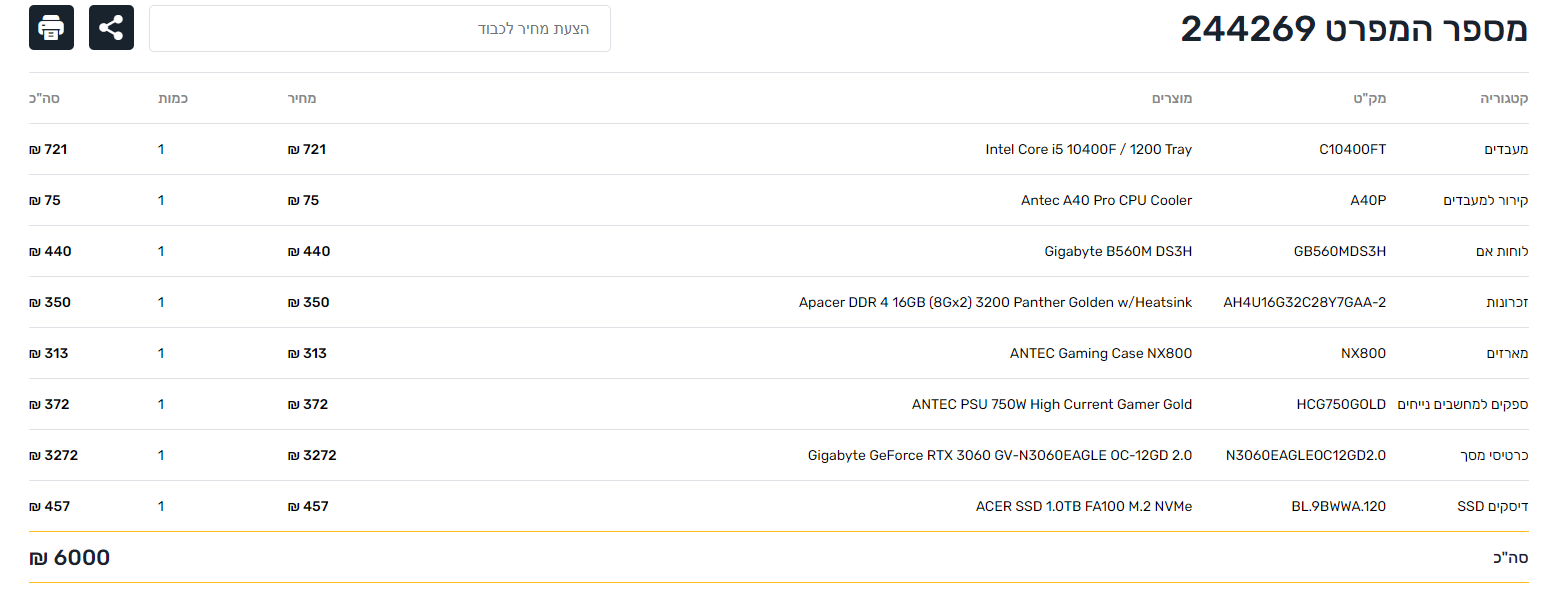The width and height of the screenshot is (1567, 594).
Task: Select the Intel Core i5 10400F product name
Action: pyautogui.click(x=1088, y=150)
